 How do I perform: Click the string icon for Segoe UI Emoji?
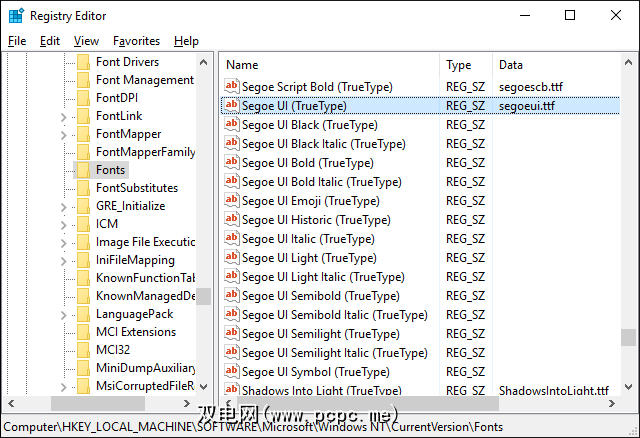pyautogui.click(x=231, y=200)
